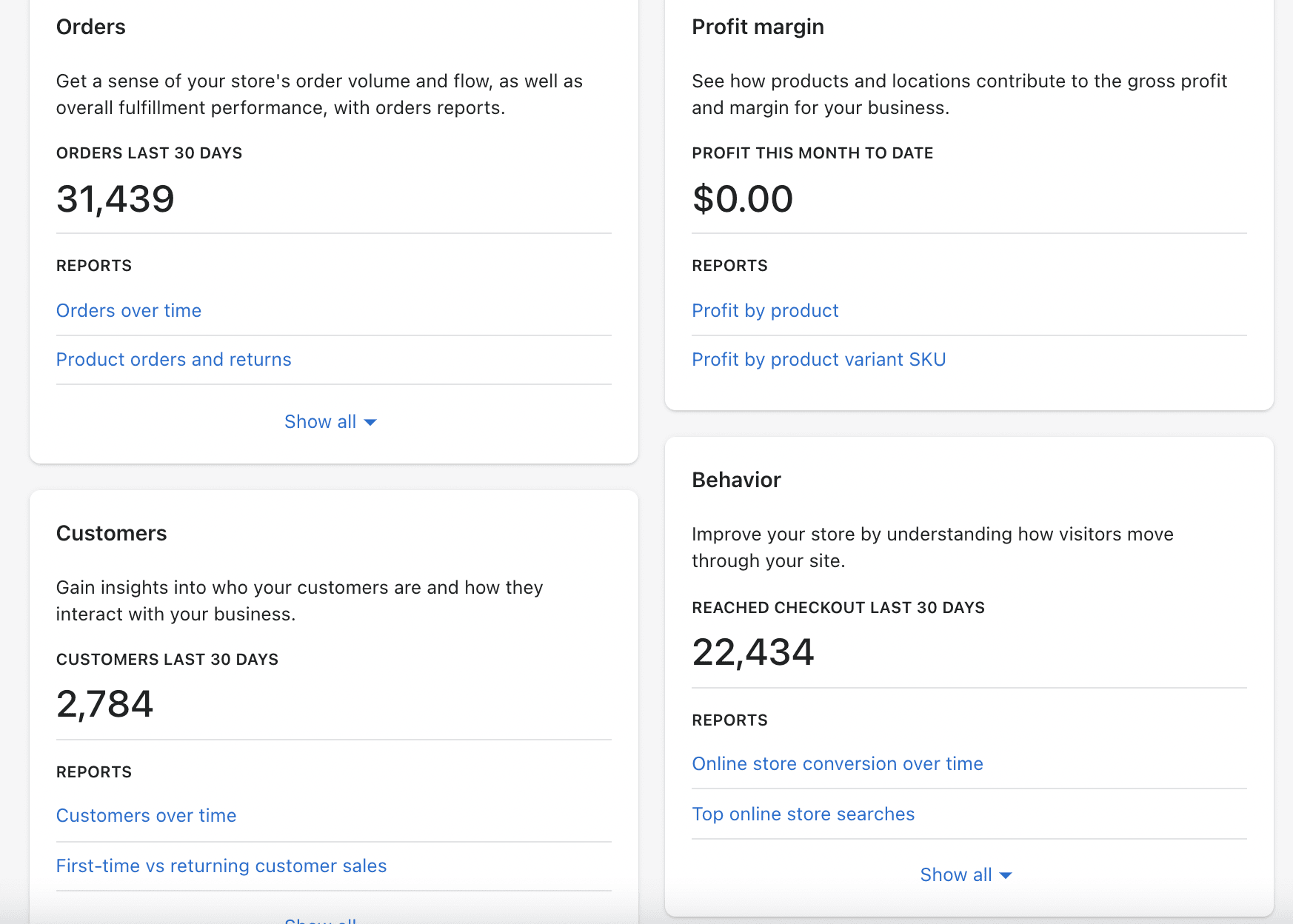
Task: Select the 2,784 customers metric value
Action: [104, 703]
